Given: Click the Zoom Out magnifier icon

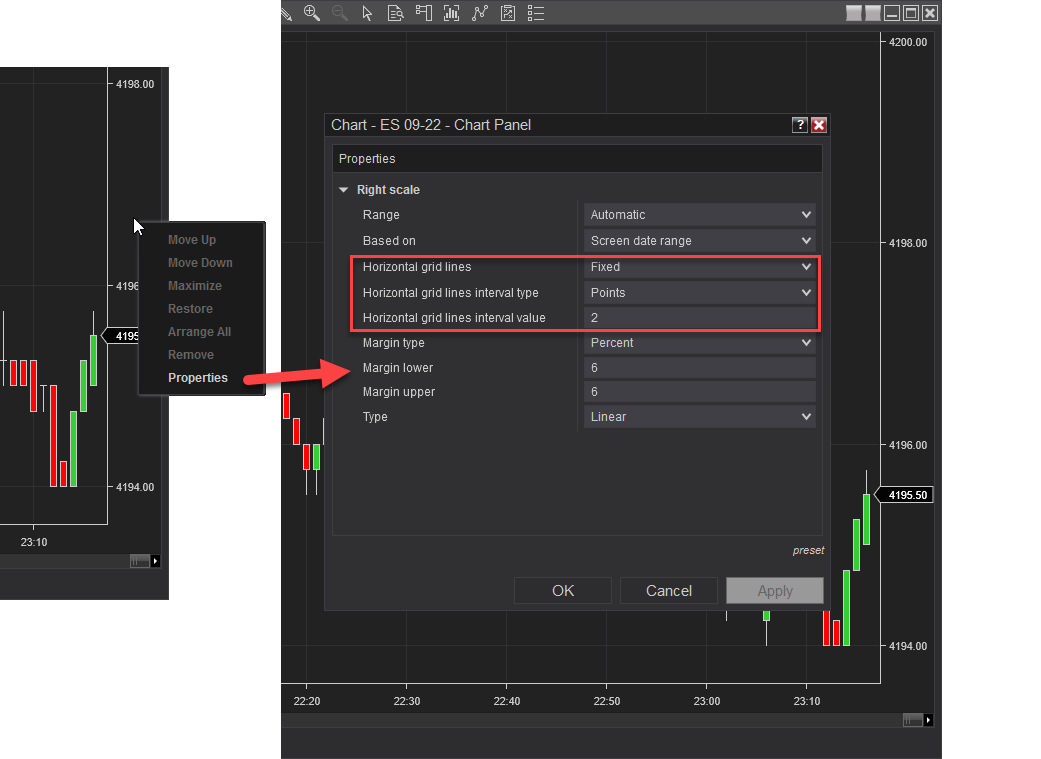Looking at the screenshot, I should coord(339,13).
